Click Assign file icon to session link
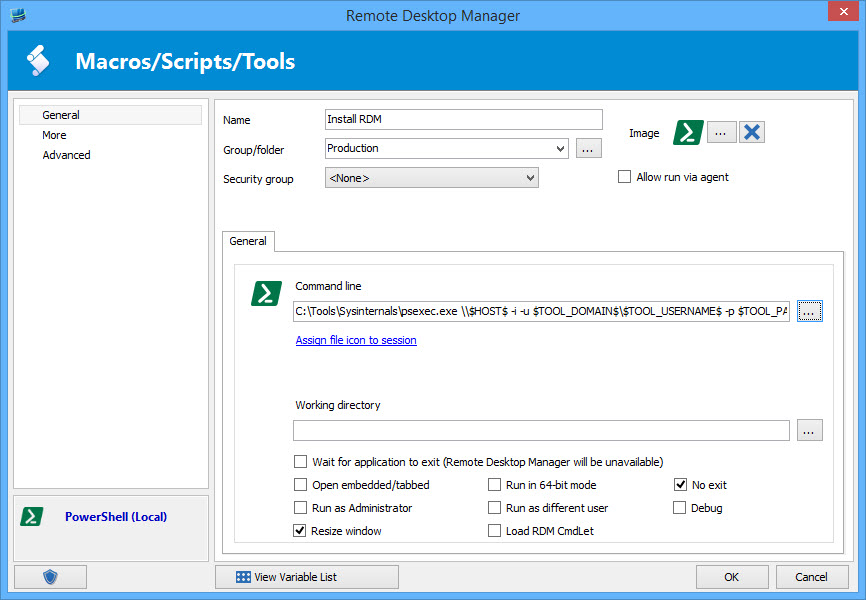 (x=356, y=340)
